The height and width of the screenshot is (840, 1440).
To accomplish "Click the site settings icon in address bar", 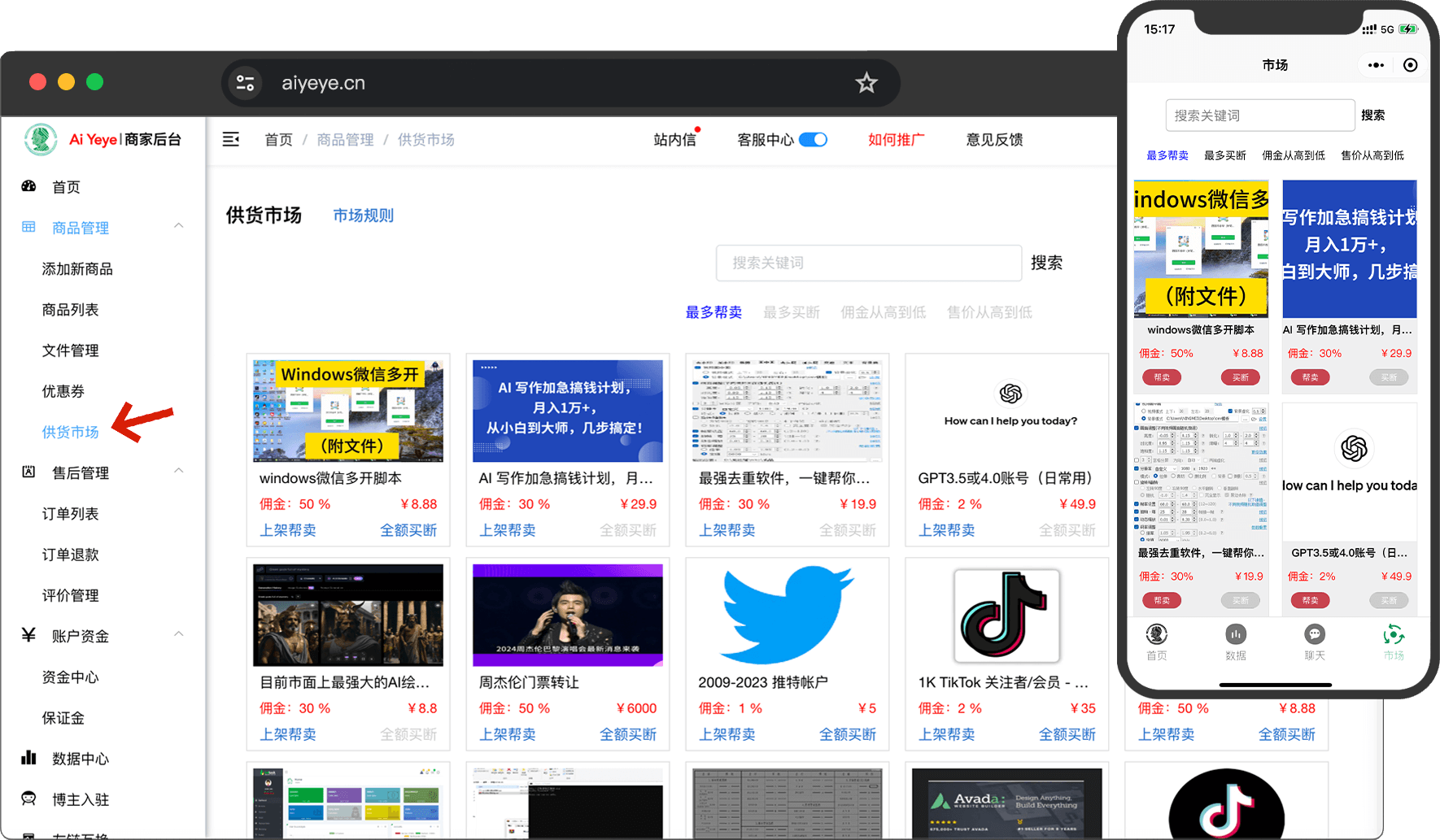I will (x=245, y=83).
